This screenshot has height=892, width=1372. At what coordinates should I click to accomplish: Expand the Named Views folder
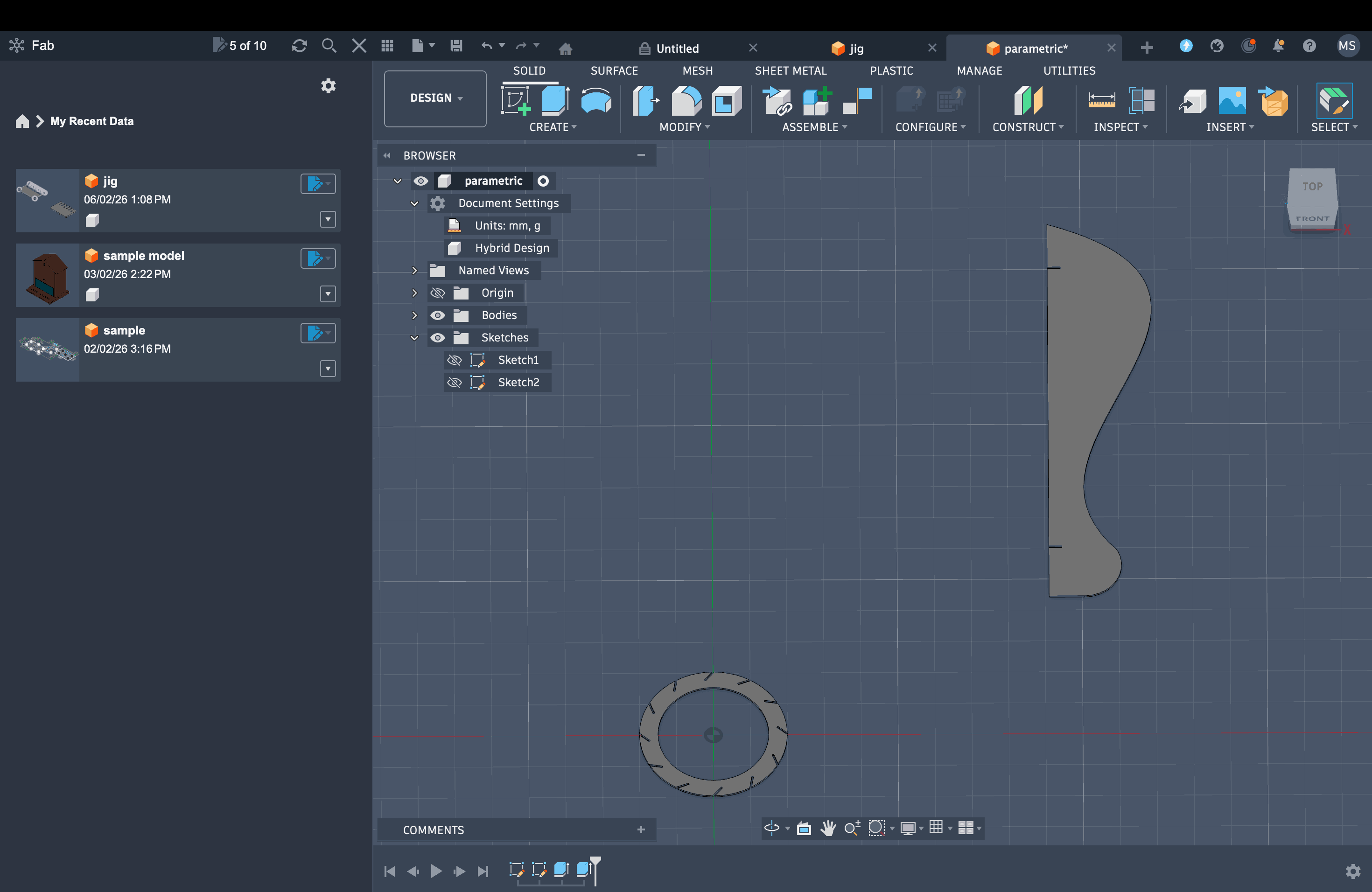(x=414, y=270)
